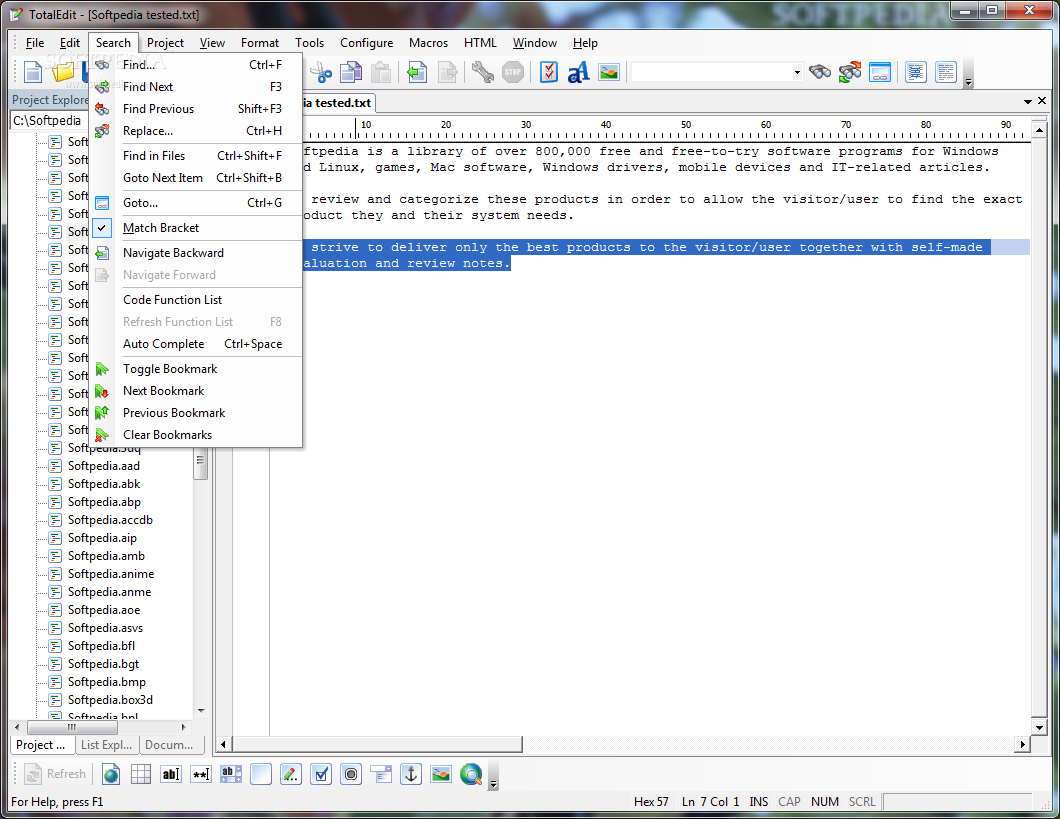Image resolution: width=1060 pixels, height=819 pixels.
Task: Click the Navigate Backward green arrow toolbar icon
Action: click(x=417, y=72)
